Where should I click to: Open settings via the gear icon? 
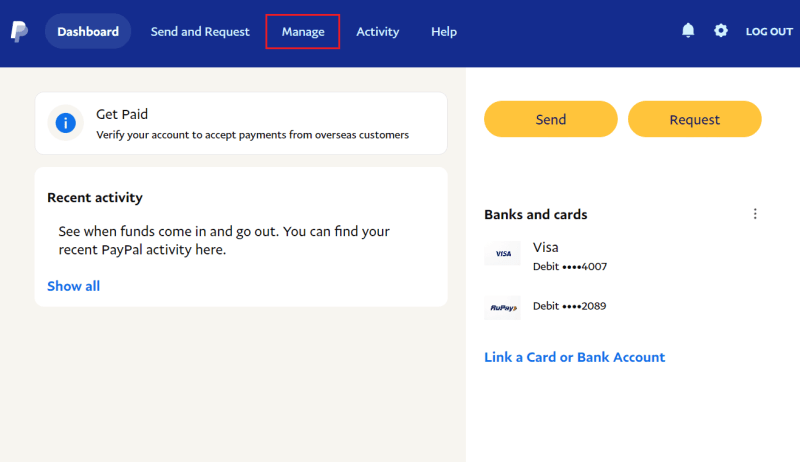point(720,31)
